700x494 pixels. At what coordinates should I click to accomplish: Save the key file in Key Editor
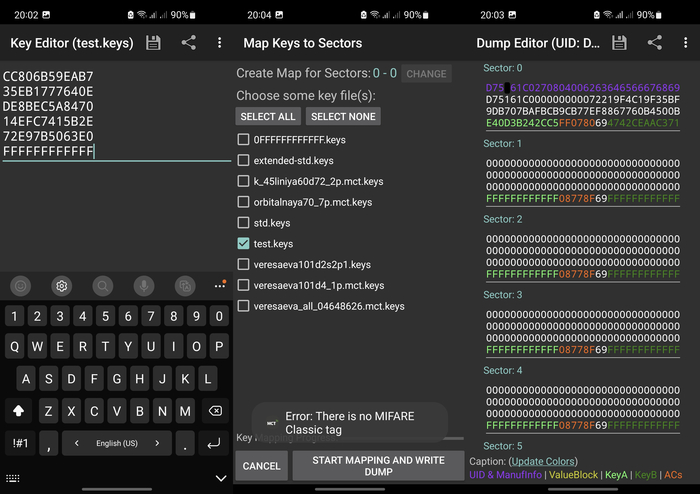(153, 43)
